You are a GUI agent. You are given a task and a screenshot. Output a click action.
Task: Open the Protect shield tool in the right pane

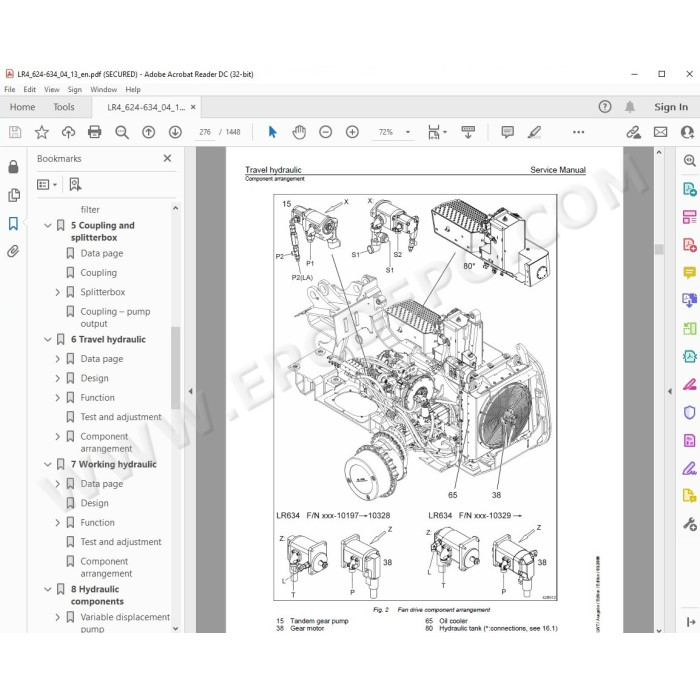pos(689,412)
